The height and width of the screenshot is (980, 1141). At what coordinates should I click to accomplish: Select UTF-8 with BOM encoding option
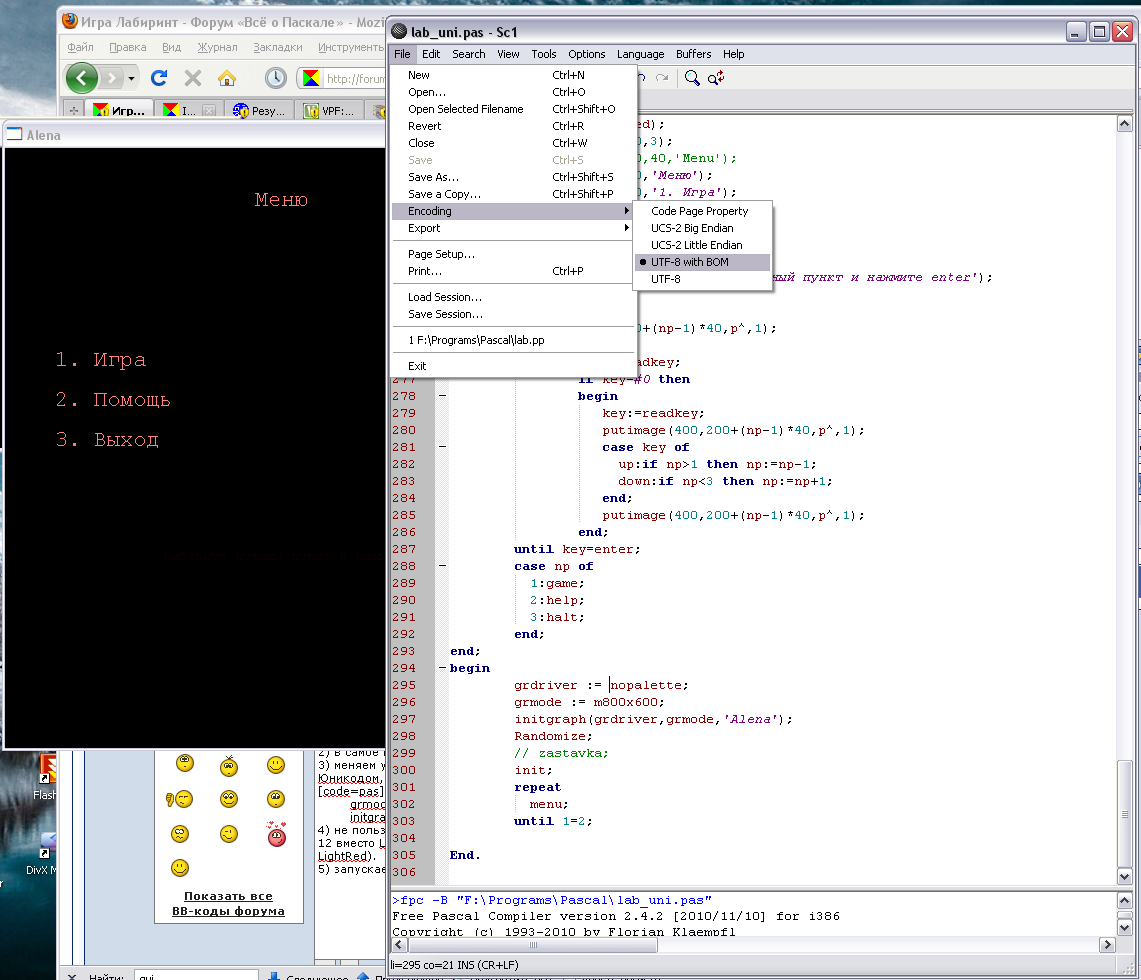pyautogui.click(x=689, y=262)
